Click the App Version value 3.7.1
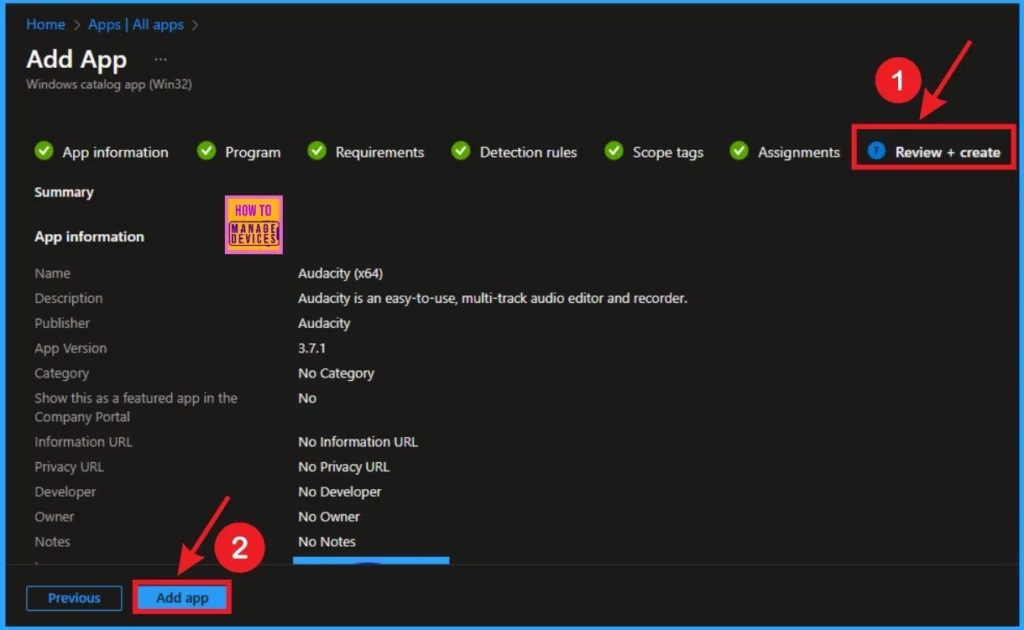This screenshot has width=1024, height=630. pyautogui.click(x=312, y=348)
